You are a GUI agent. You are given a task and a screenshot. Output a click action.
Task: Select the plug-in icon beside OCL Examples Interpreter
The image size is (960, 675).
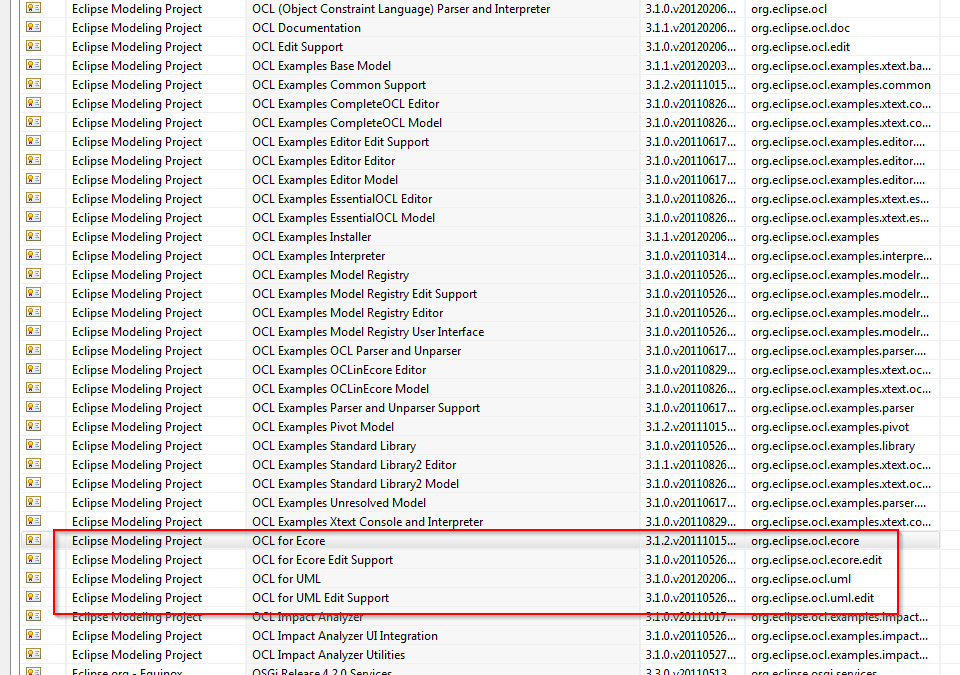pos(34,255)
